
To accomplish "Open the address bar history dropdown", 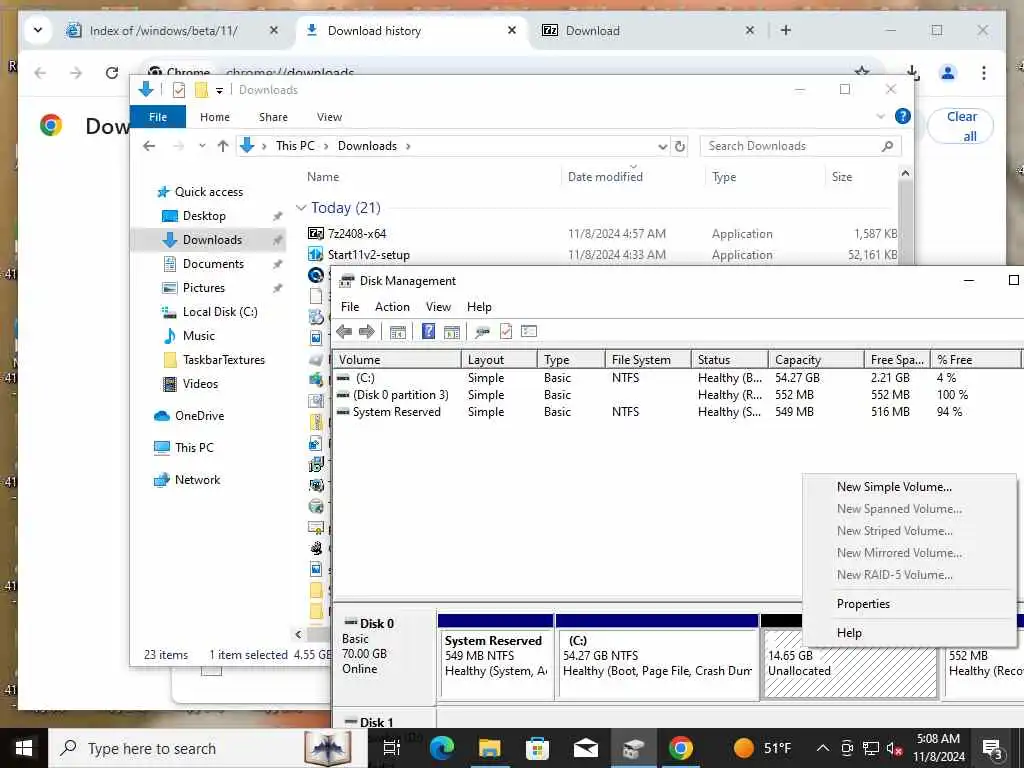I will (662, 146).
